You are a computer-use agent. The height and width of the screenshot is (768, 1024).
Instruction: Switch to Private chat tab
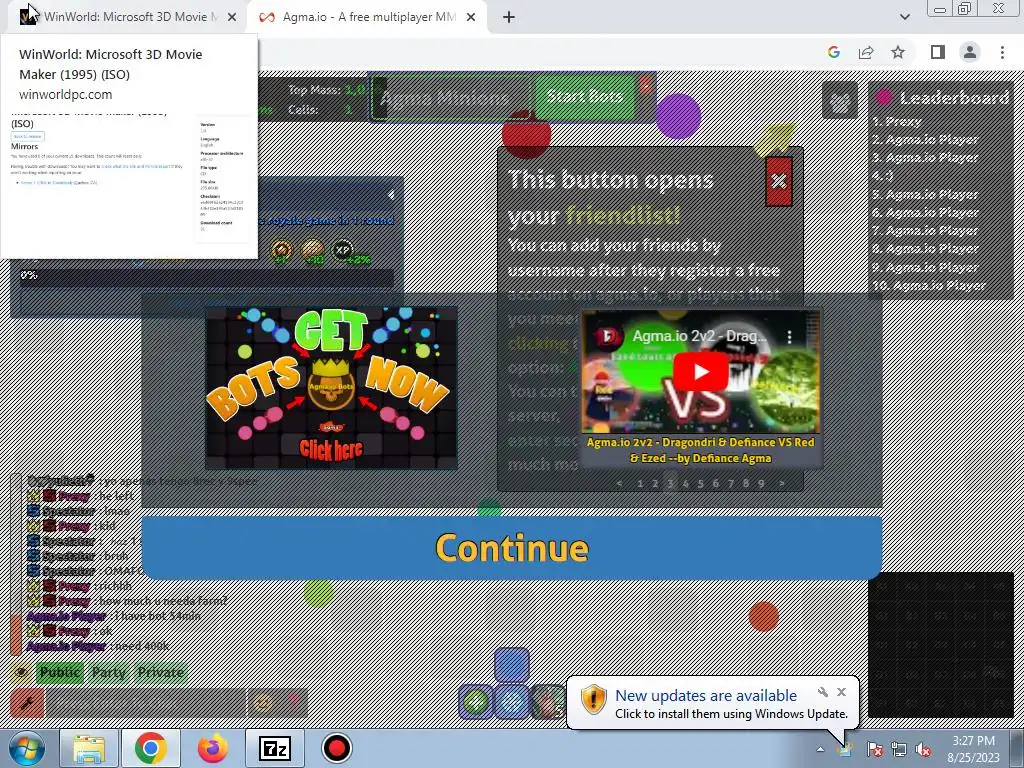point(161,672)
